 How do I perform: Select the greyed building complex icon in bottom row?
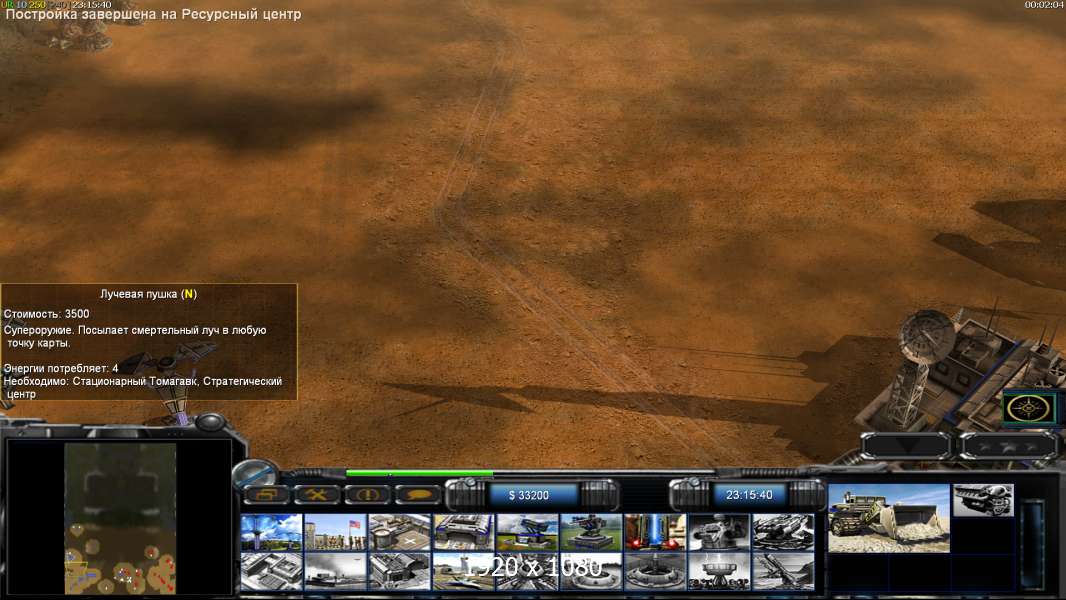271,571
